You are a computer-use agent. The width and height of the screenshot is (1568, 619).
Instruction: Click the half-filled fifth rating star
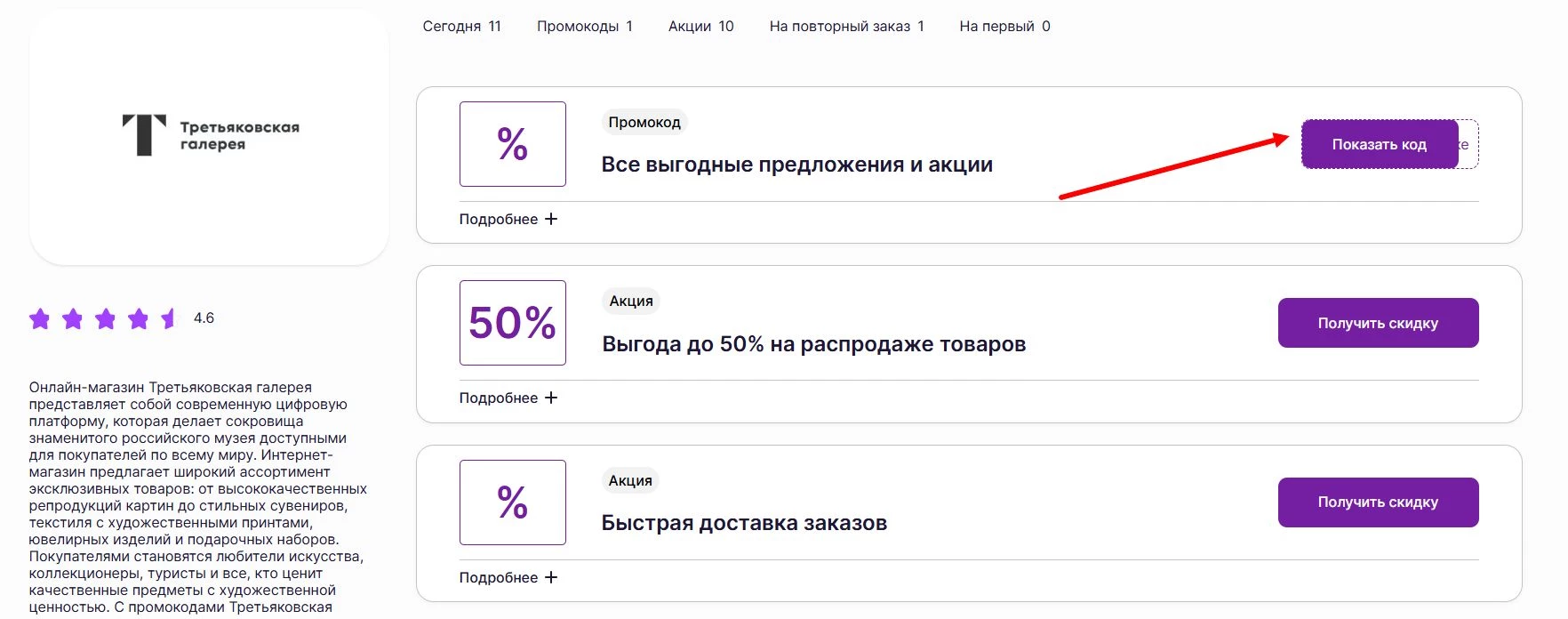tap(168, 319)
